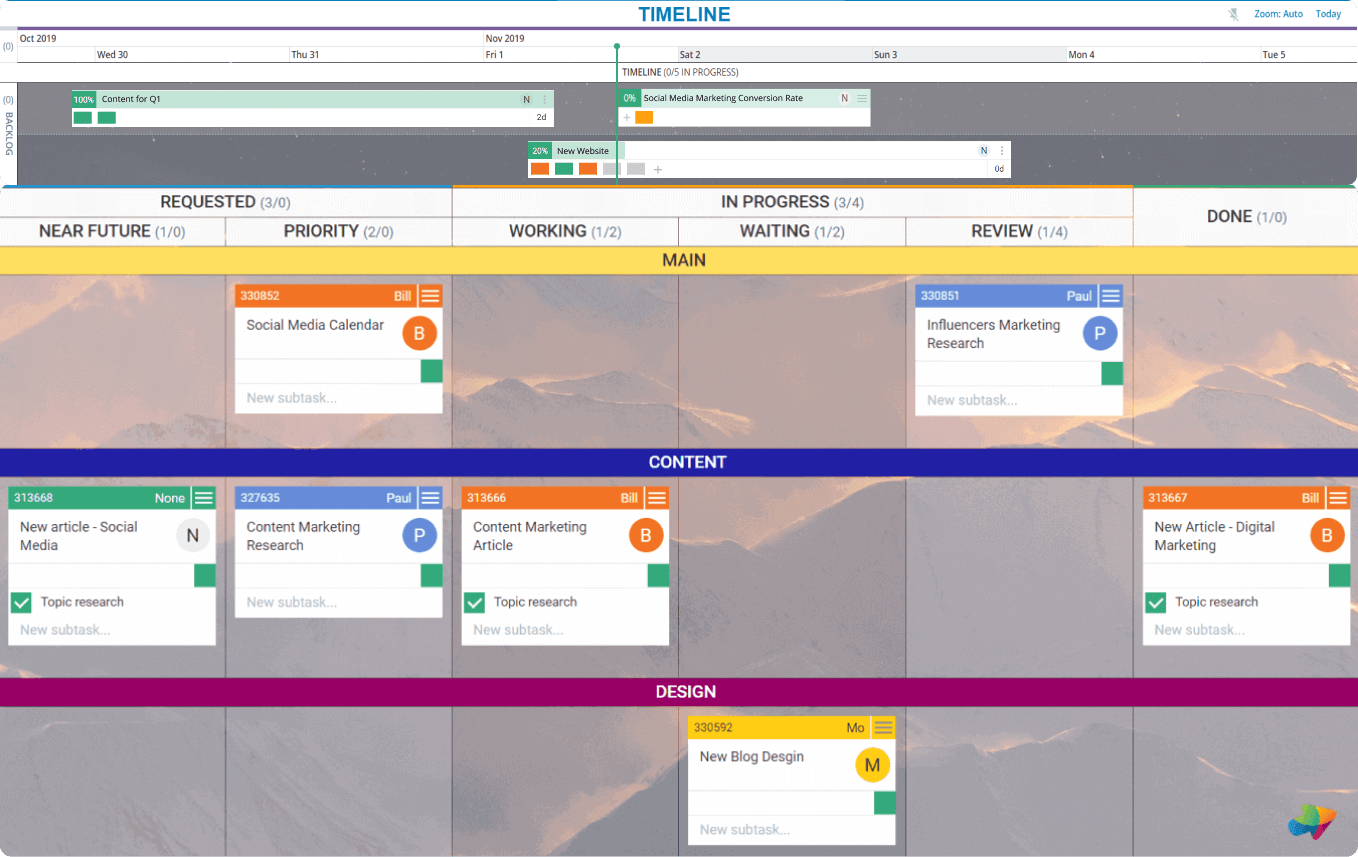Uncheck Topic research on New article - Social Media
Viewport: 1358px width, 857px height.
point(22,601)
